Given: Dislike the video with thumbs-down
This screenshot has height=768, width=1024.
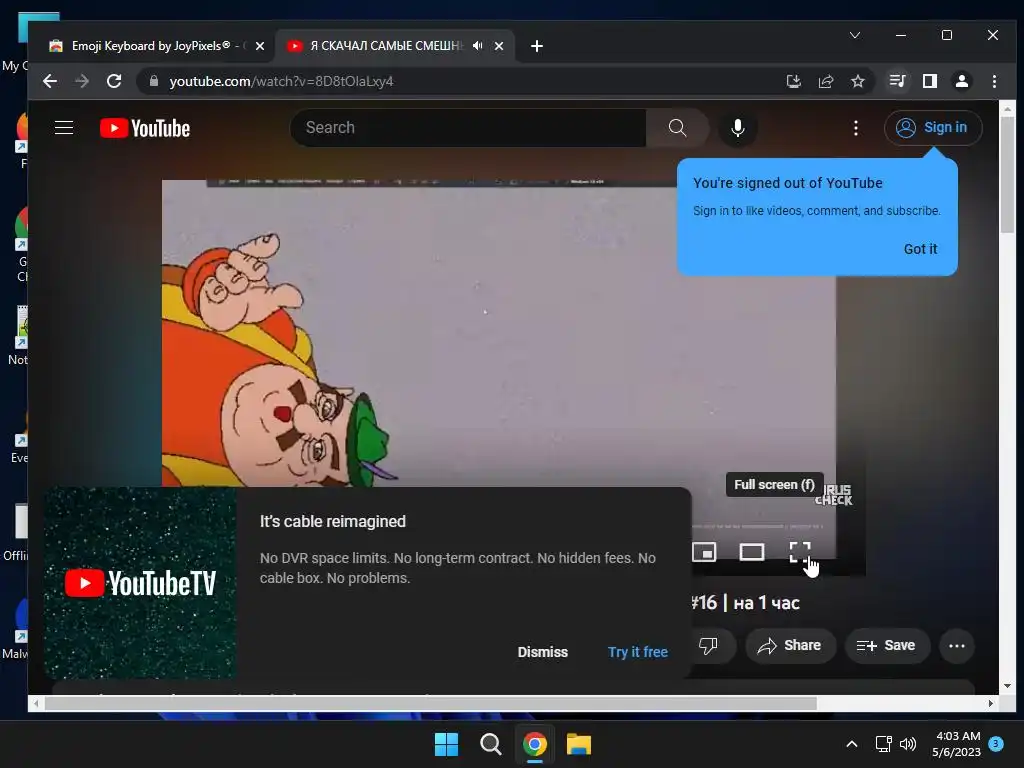Looking at the screenshot, I should pos(708,645).
